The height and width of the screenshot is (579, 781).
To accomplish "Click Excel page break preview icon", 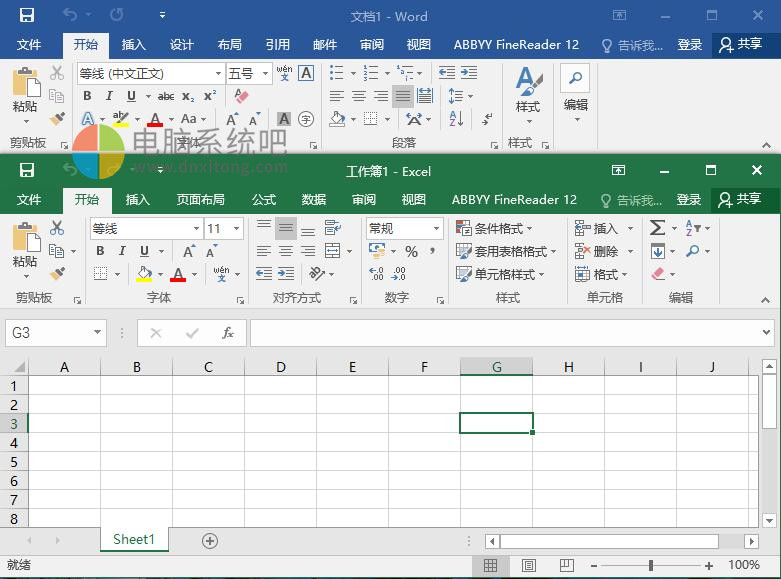I will (x=567, y=565).
